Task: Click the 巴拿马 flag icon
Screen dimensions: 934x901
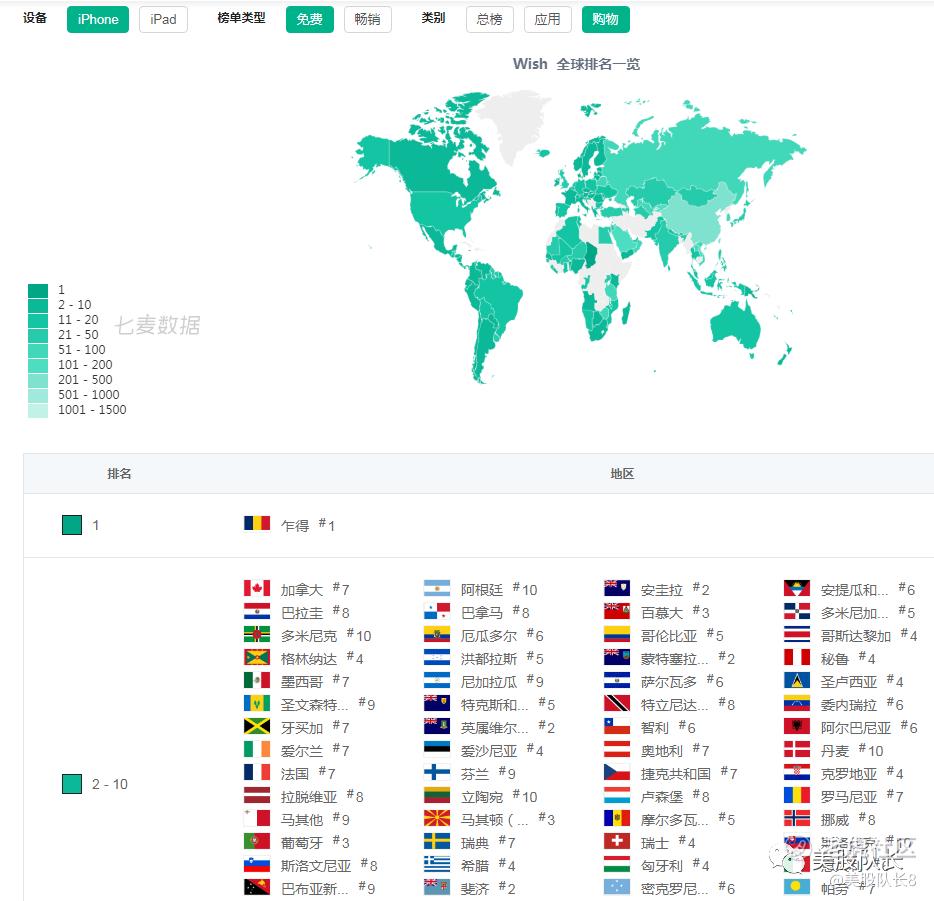Action: tap(437, 611)
